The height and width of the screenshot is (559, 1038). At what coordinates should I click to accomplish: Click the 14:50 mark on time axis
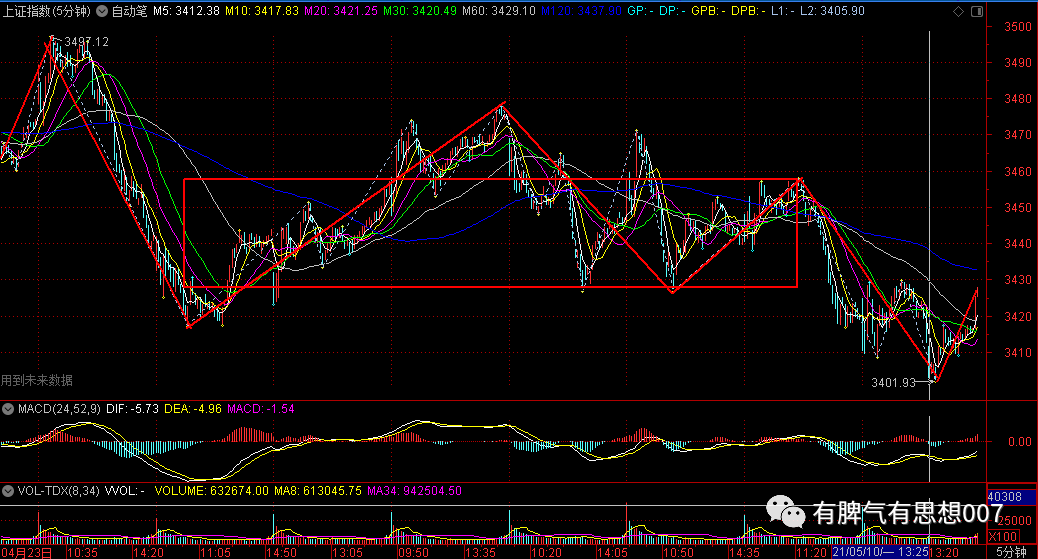281,552
